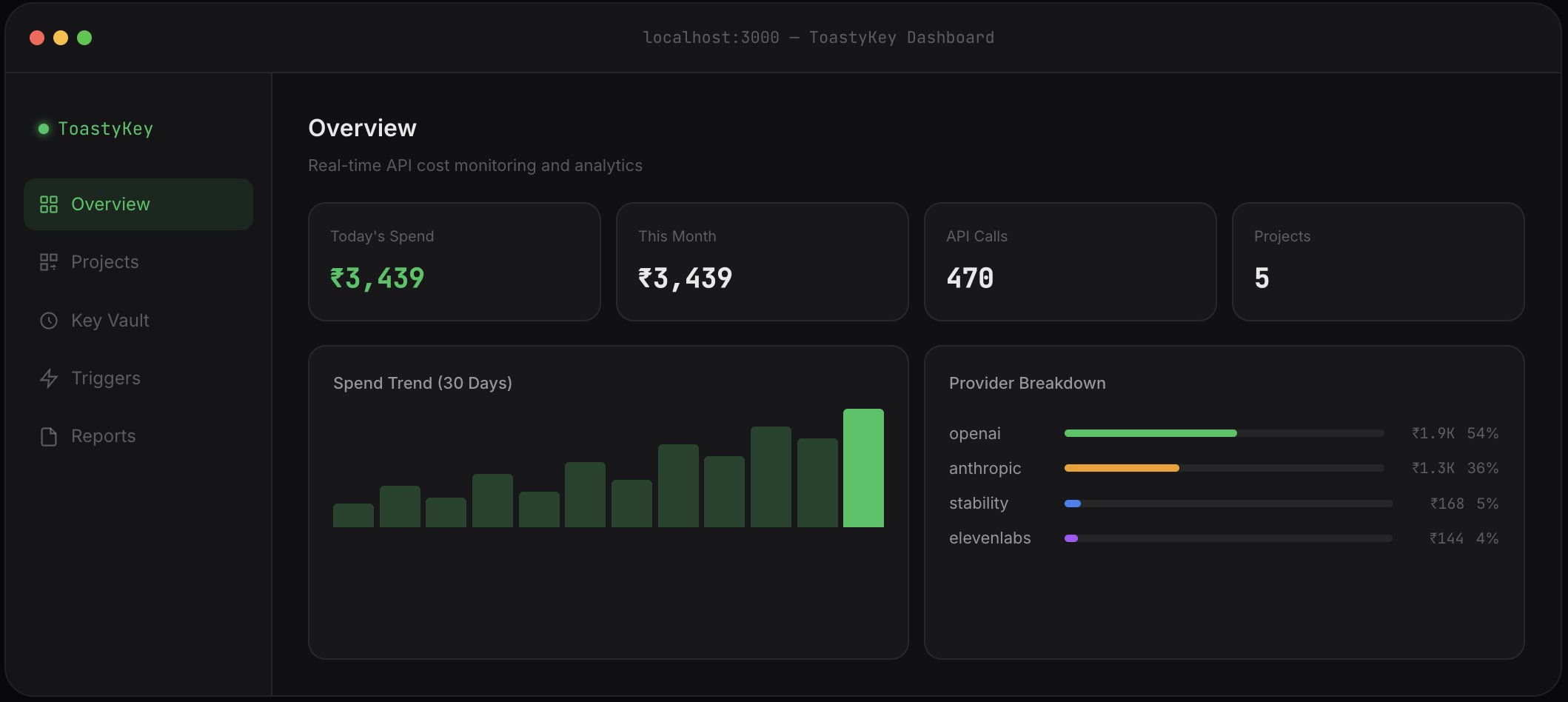The image size is (1568, 702).
Task: Open the Projects menu item
Action: tap(138, 262)
